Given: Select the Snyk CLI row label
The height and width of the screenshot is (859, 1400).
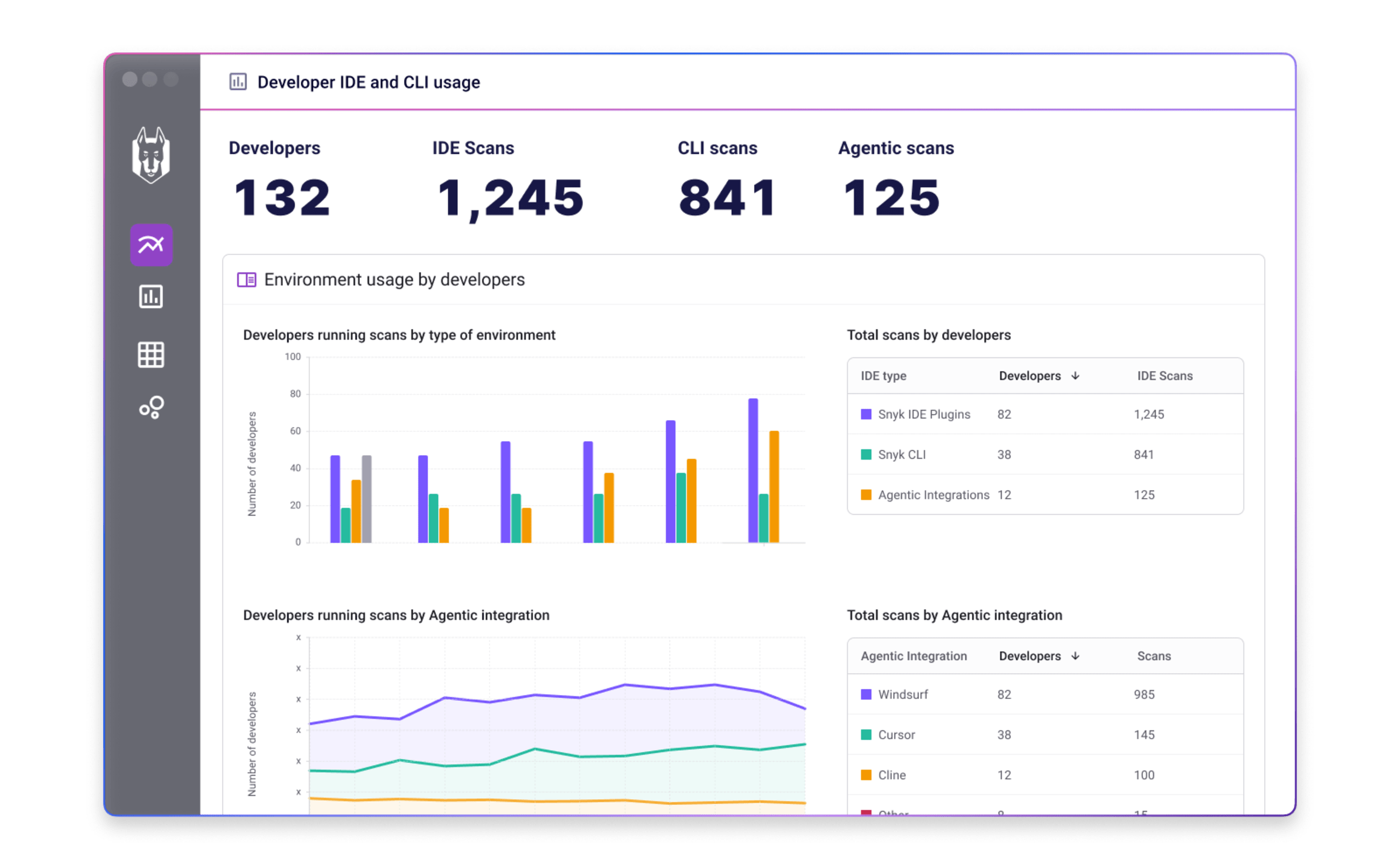Looking at the screenshot, I should tap(902, 455).
